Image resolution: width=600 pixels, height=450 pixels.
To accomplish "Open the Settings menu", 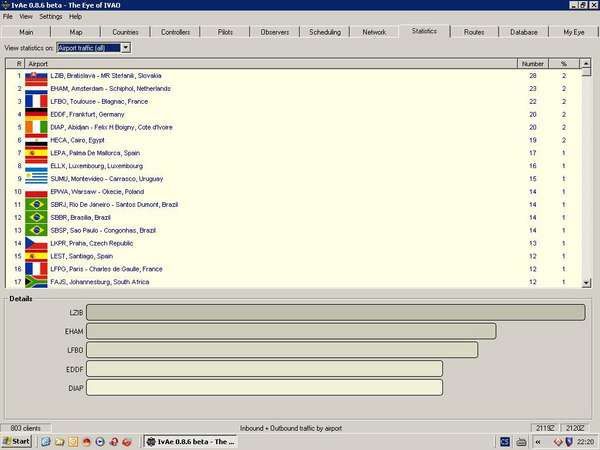I will click(51, 16).
